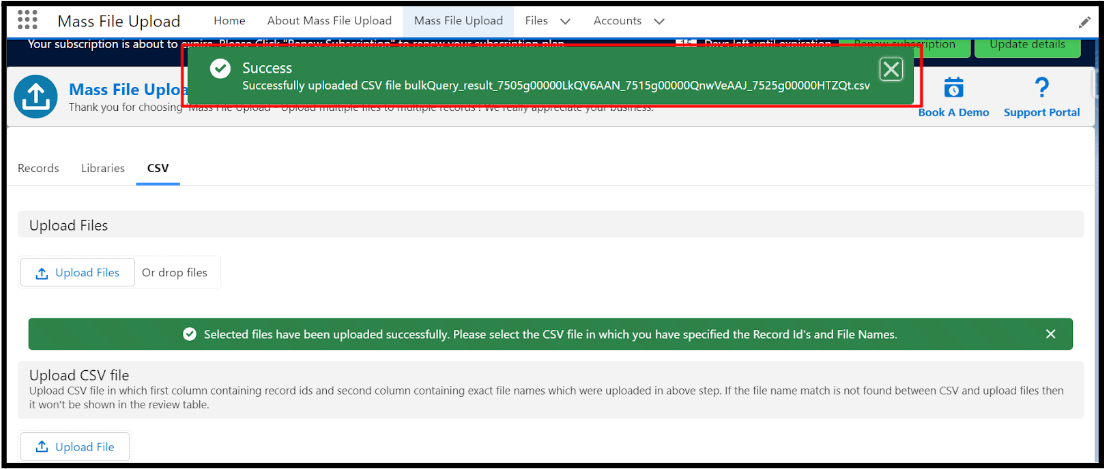Screen dimensions: 1104x469
Task: Open About Mass File Upload tab
Action: click(330, 21)
